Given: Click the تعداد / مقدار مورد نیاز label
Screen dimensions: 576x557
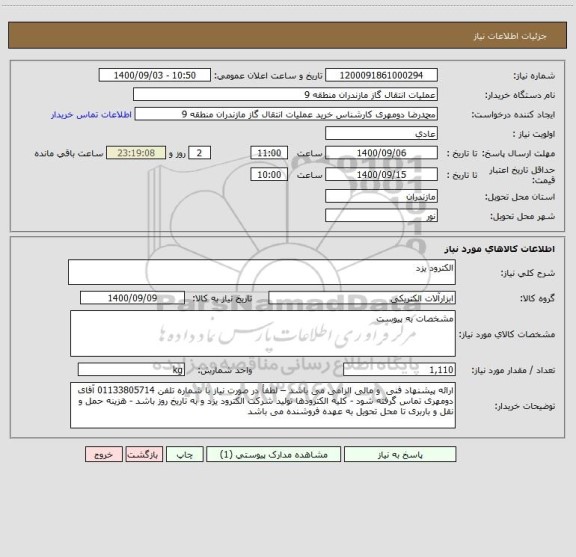Looking at the screenshot, I should 513,370.
